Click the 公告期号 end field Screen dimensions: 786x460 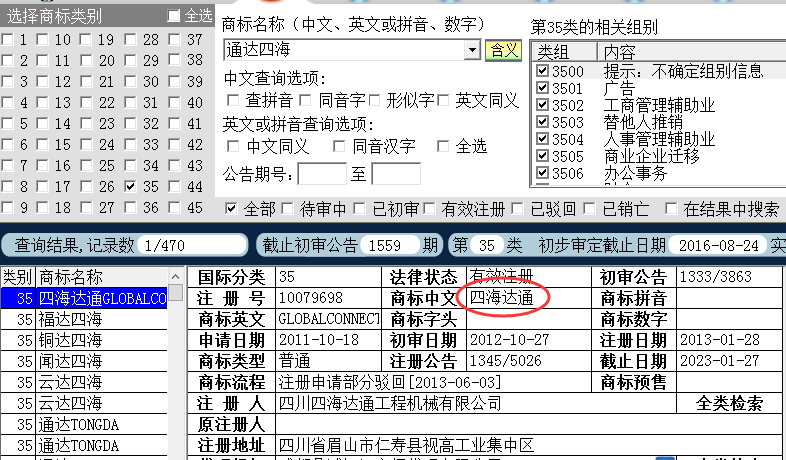click(396, 174)
